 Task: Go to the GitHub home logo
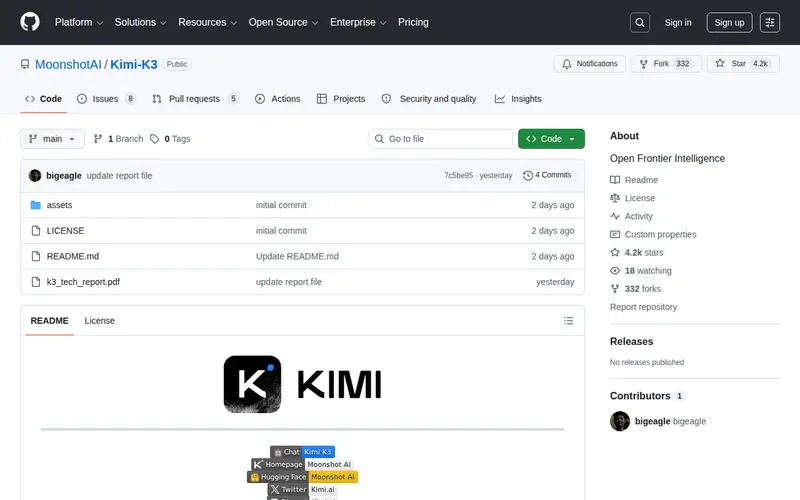(x=30, y=22)
